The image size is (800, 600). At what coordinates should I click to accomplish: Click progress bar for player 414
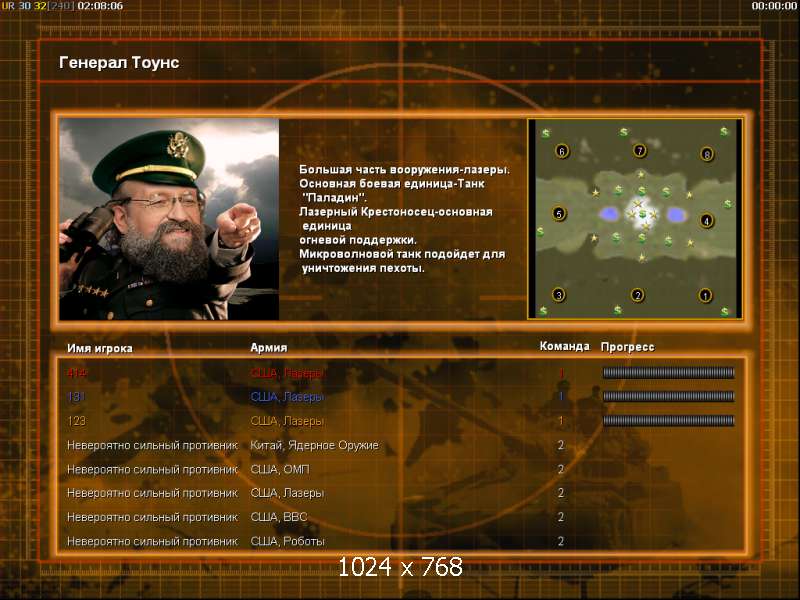point(668,373)
